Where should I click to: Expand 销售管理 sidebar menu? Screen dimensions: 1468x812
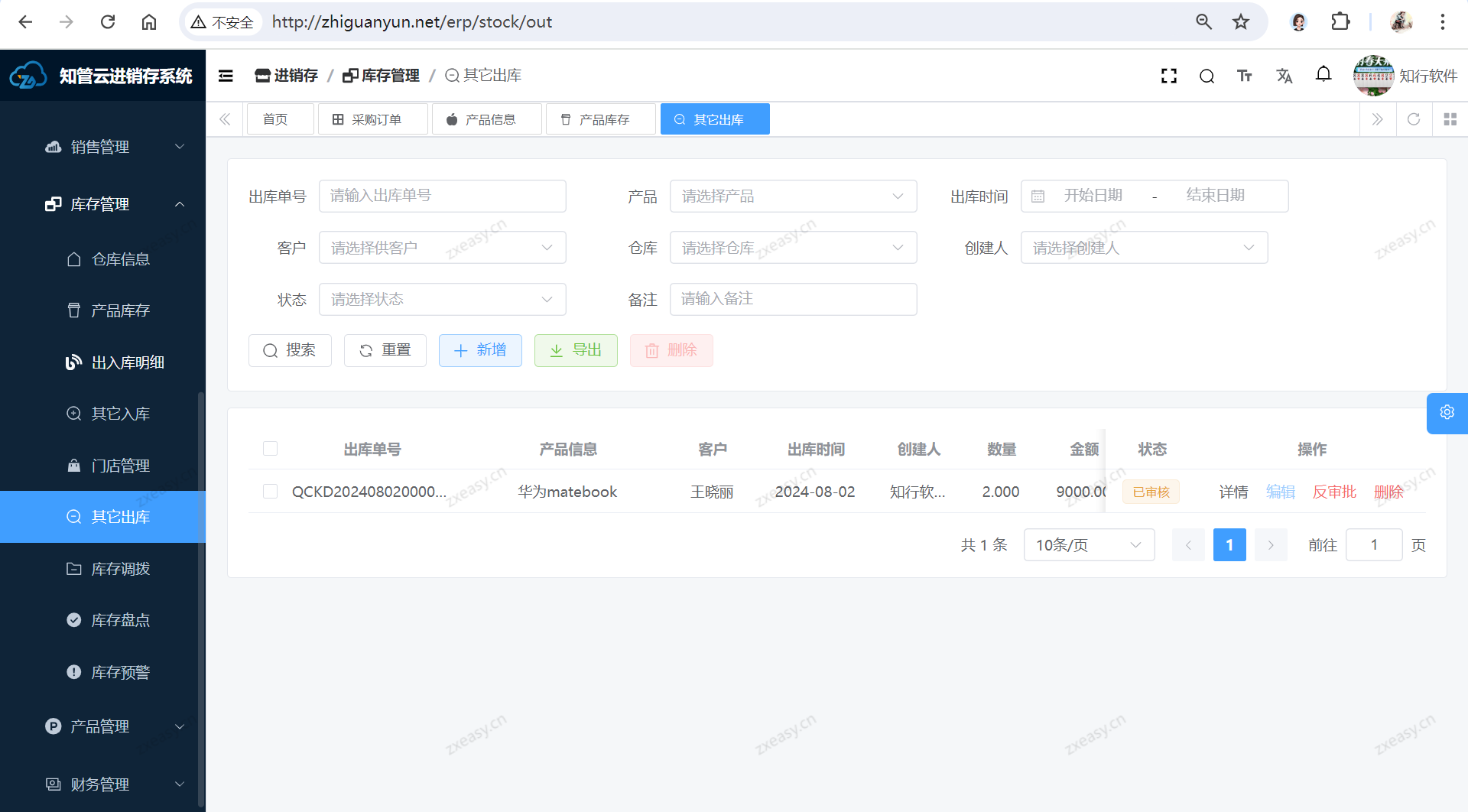(102, 147)
